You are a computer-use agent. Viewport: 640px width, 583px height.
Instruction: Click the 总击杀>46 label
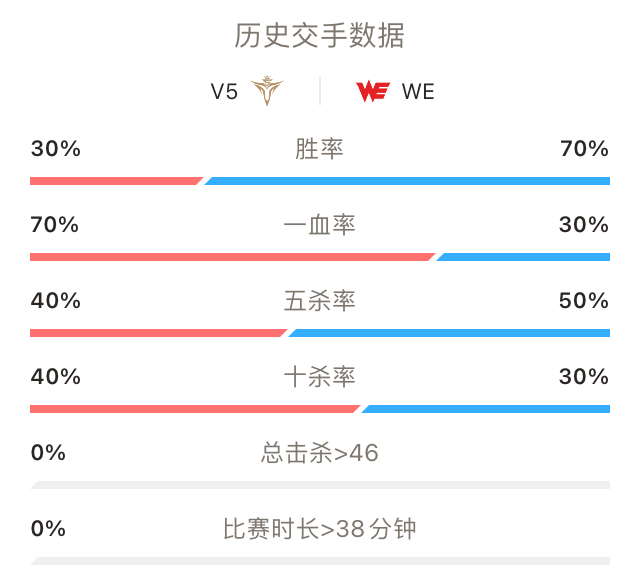tap(320, 453)
